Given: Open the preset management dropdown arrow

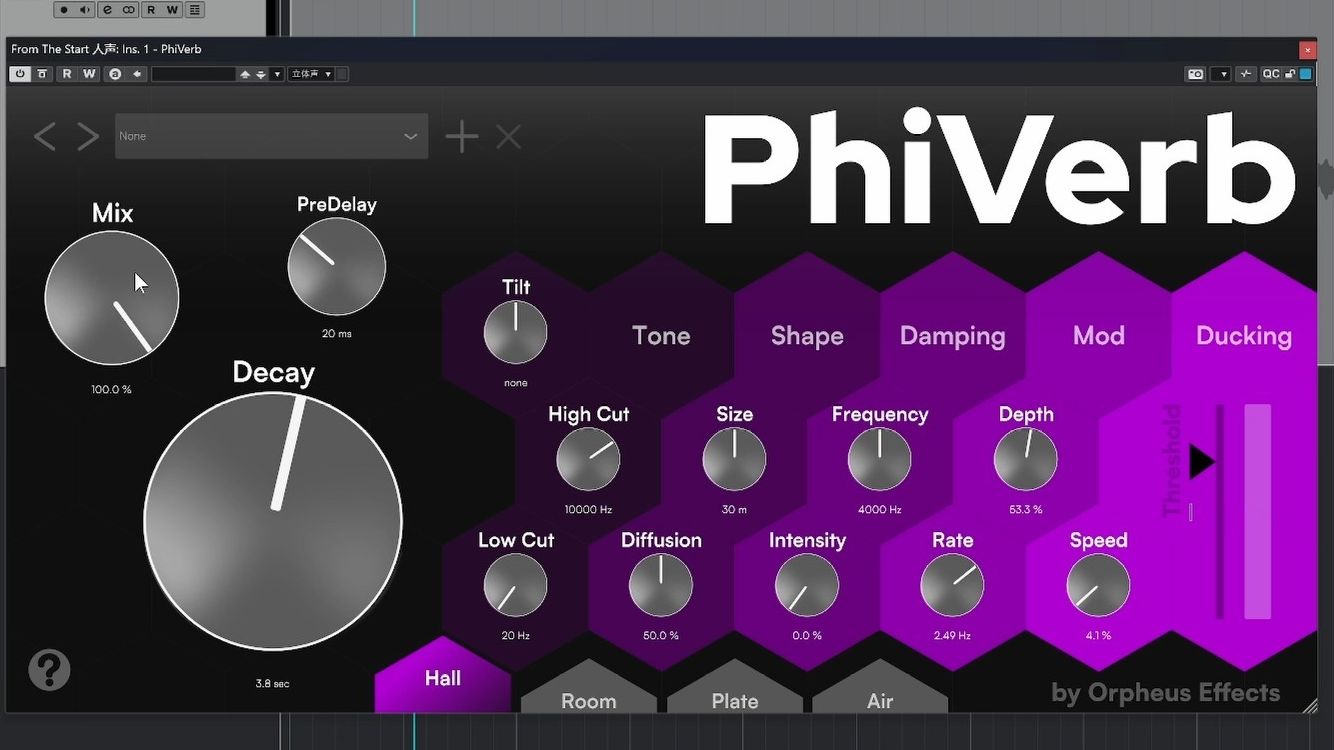Looking at the screenshot, I should [x=277, y=74].
